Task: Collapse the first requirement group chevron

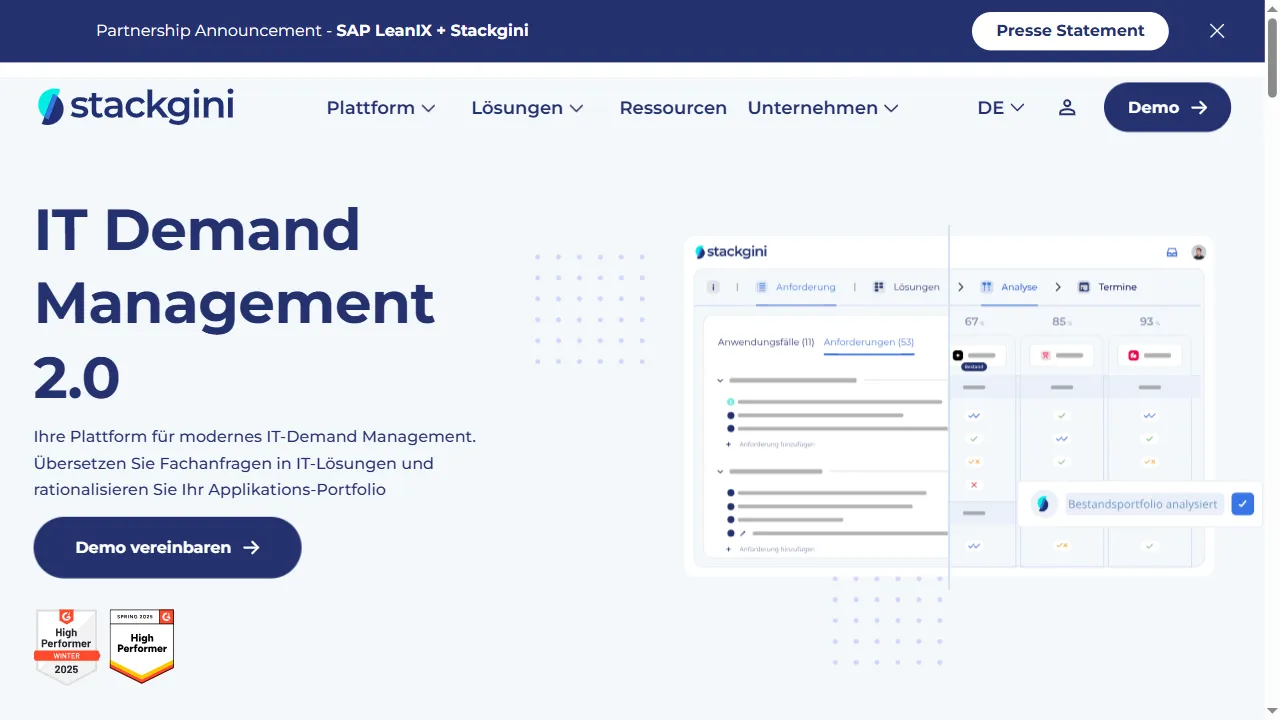Action: click(x=720, y=380)
